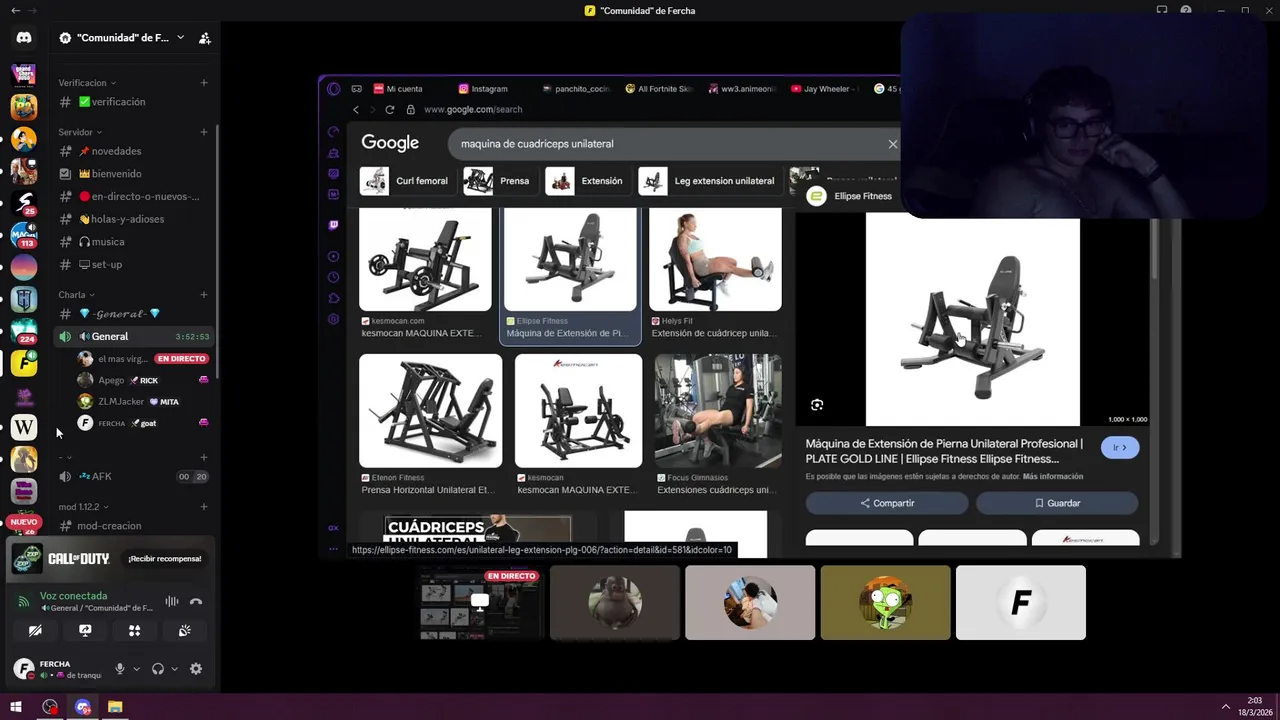Screen dimensions: 1280x720
Task: Open the W Wikipedia-style server icon
Action: (x=24, y=427)
